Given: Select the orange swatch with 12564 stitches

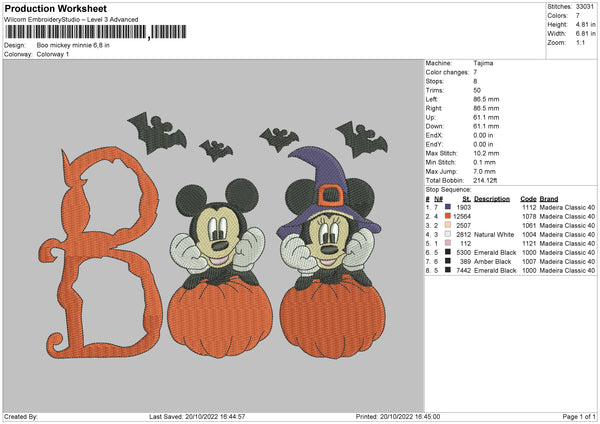Looking at the screenshot, I should [x=447, y=216].
